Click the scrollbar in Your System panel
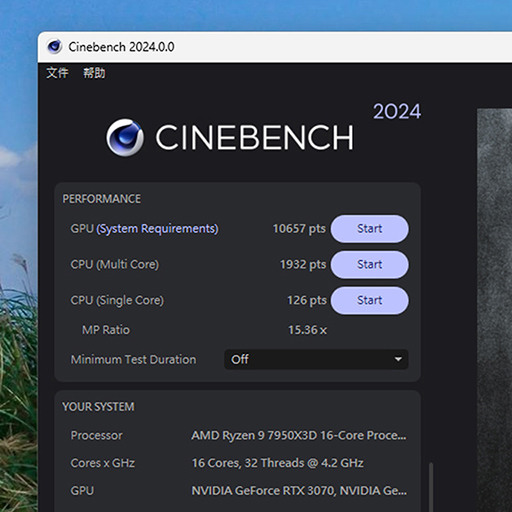 point(431,487)
